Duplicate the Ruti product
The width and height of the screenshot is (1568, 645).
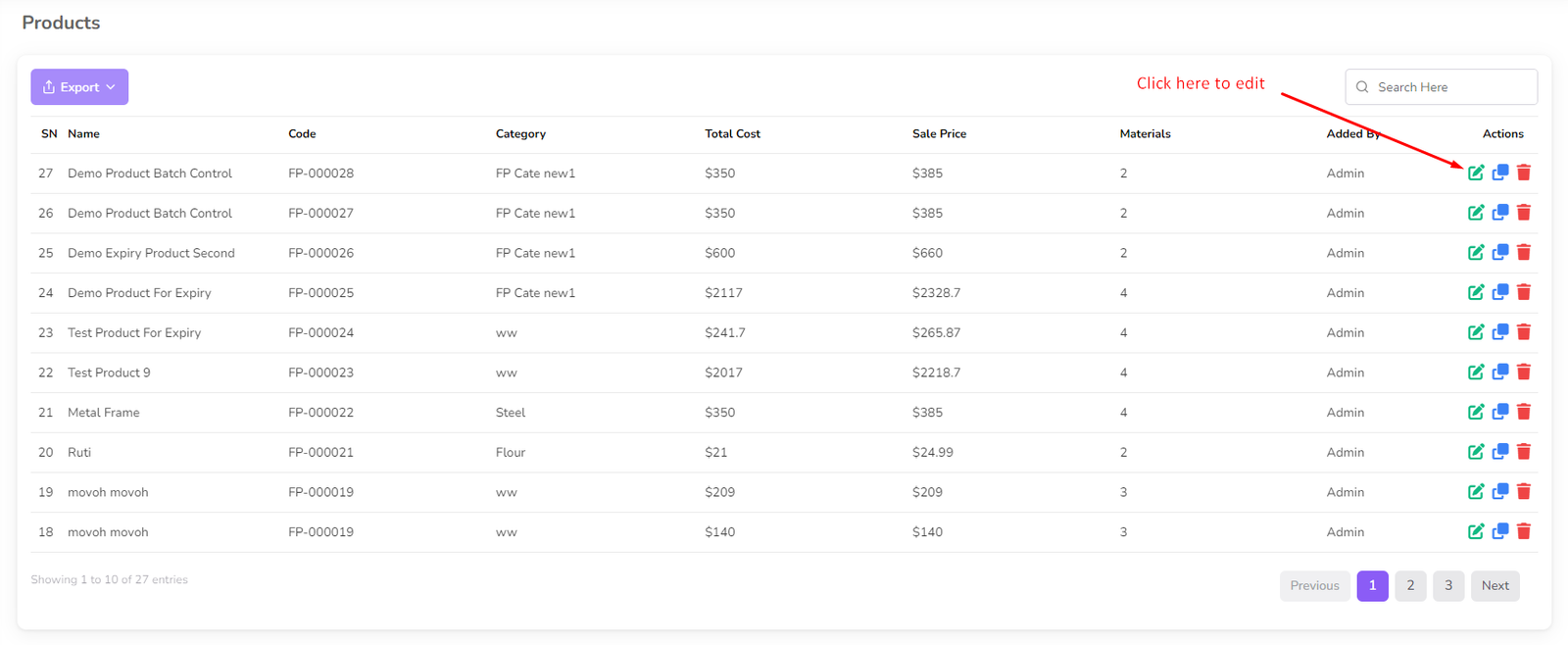(x=1500, y=452)
